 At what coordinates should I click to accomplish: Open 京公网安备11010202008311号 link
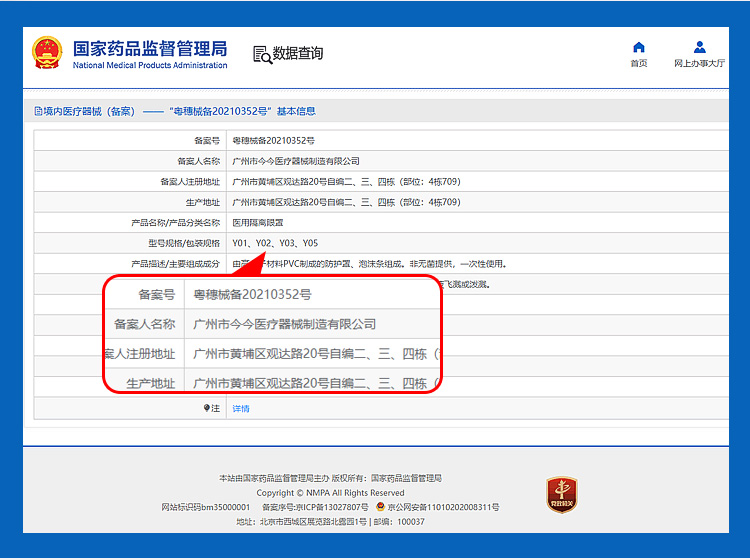tap(443, 507)
